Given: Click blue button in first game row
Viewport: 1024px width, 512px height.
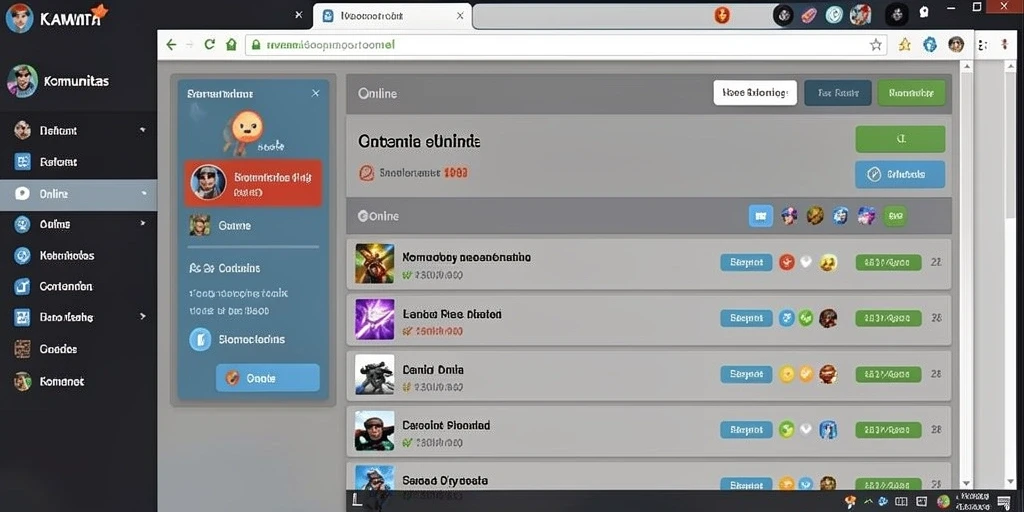Looking at the screenshot, I should [746, 263].
